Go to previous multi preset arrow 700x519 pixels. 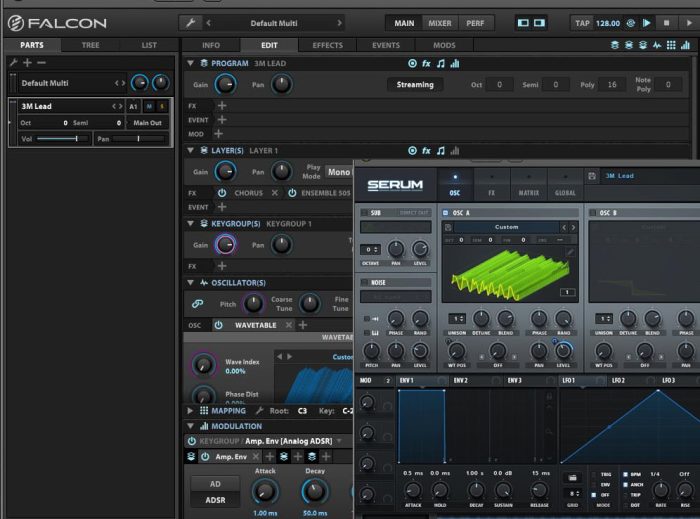click(x=208, y=23)
